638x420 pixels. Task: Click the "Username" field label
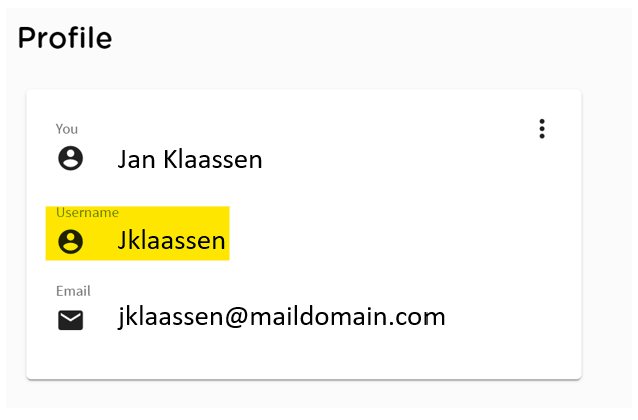point(87,212)
